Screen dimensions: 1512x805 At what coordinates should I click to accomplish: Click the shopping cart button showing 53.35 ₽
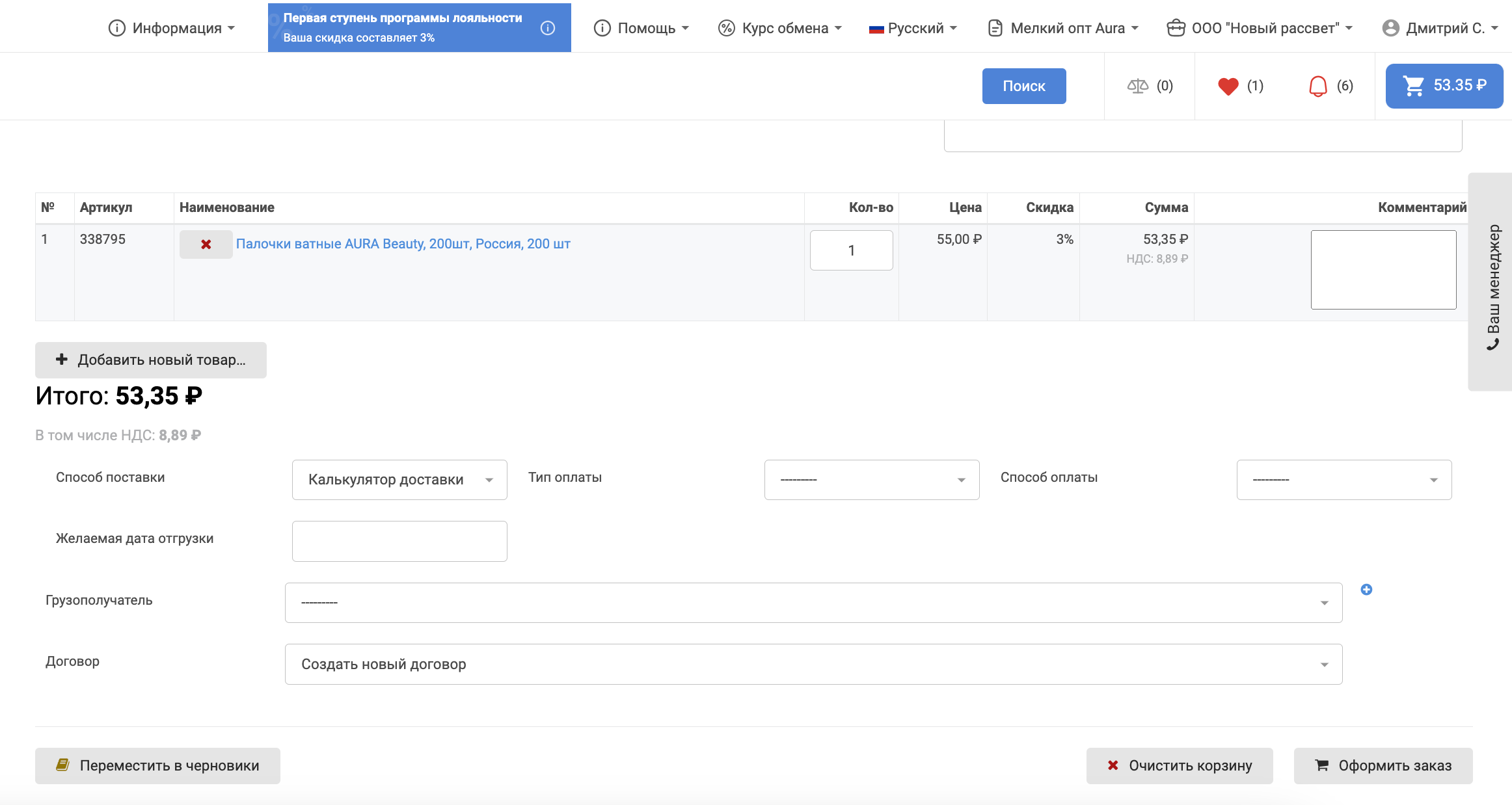coord(1444,86)
